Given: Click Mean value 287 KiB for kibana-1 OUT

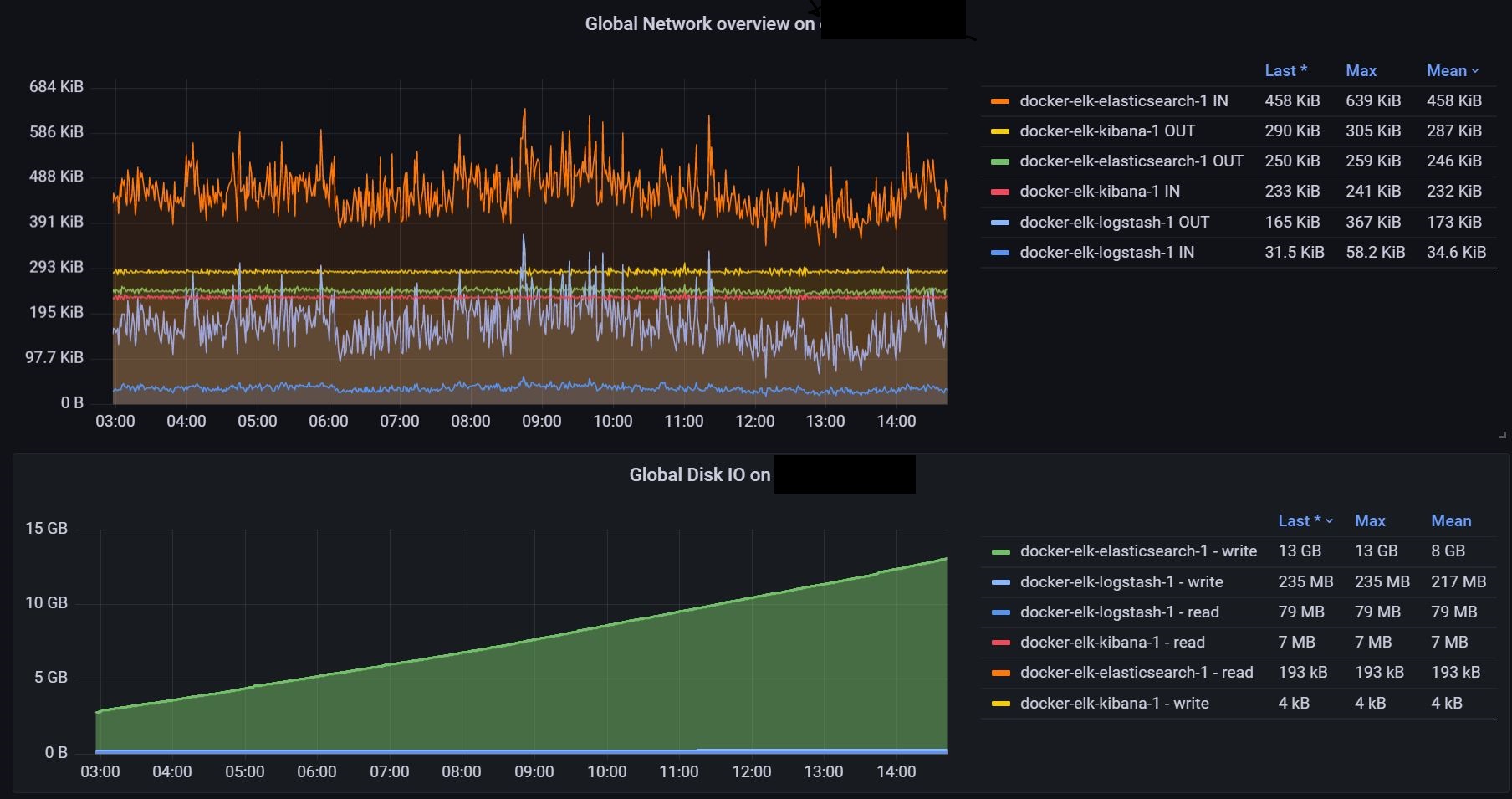Looking at the screenshot, I should pos(1454,131).
